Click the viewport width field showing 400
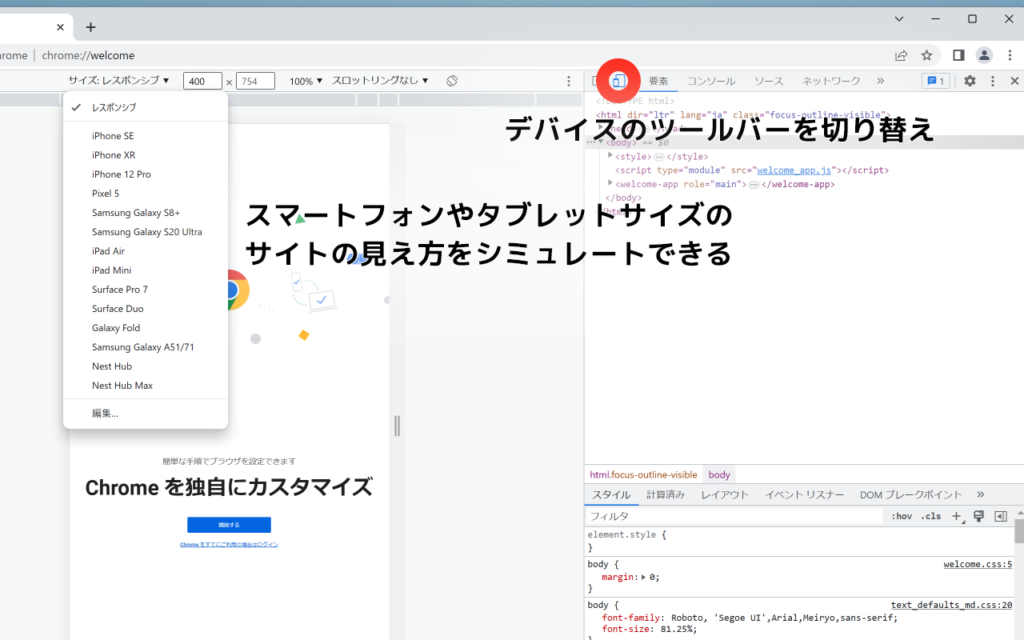1024x640 pixels. pos(203,82)
